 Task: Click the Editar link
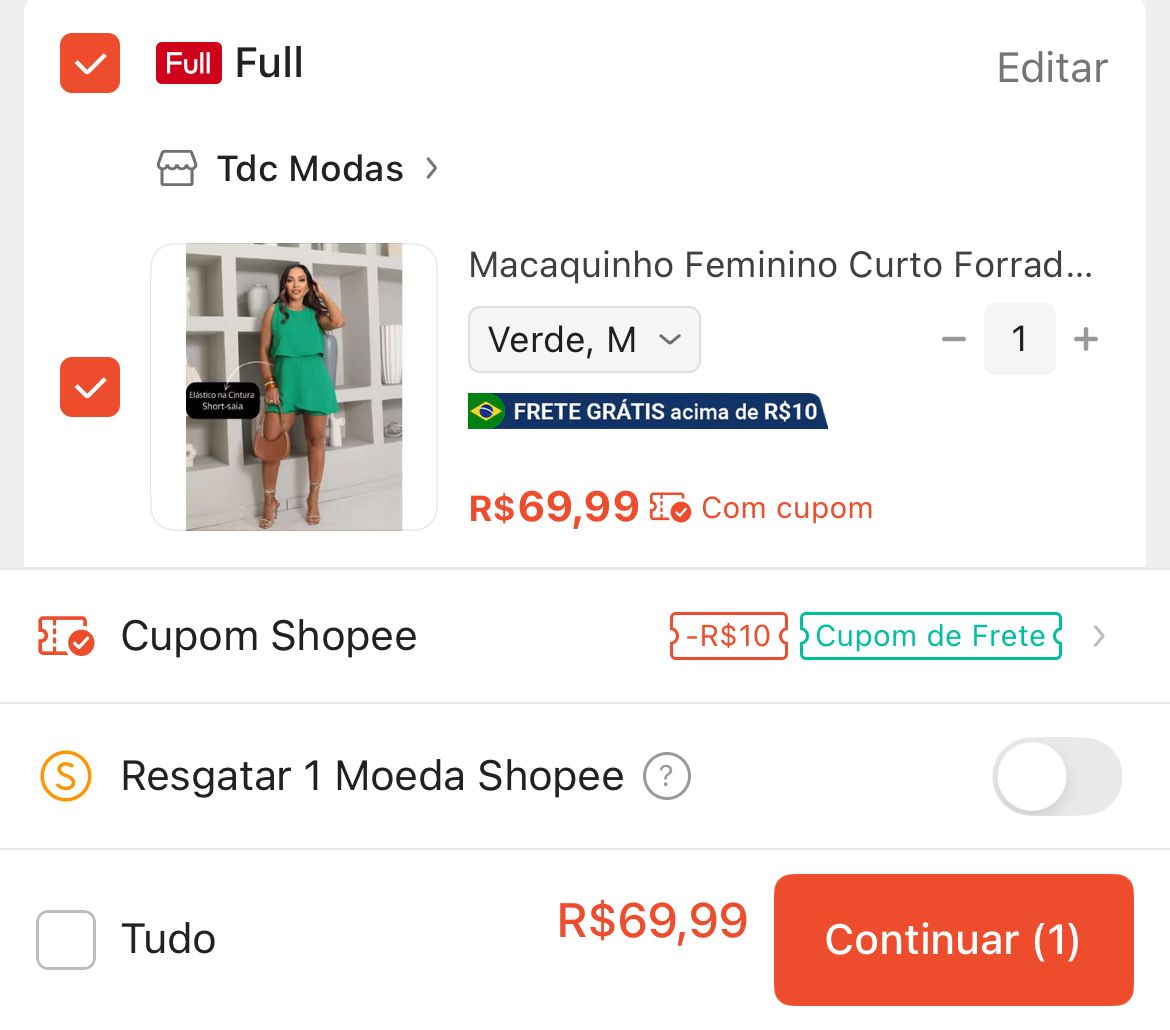[1051, 67]
